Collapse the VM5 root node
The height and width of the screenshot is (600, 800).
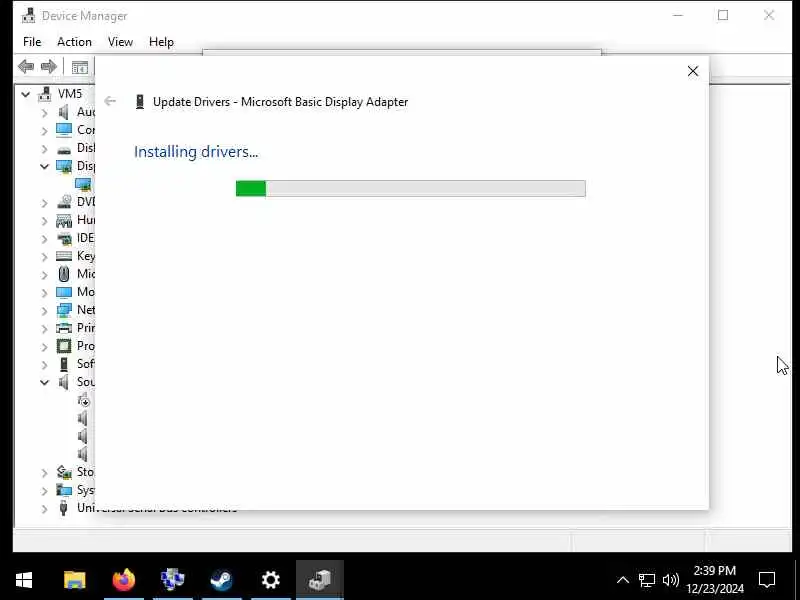[26, 94]
